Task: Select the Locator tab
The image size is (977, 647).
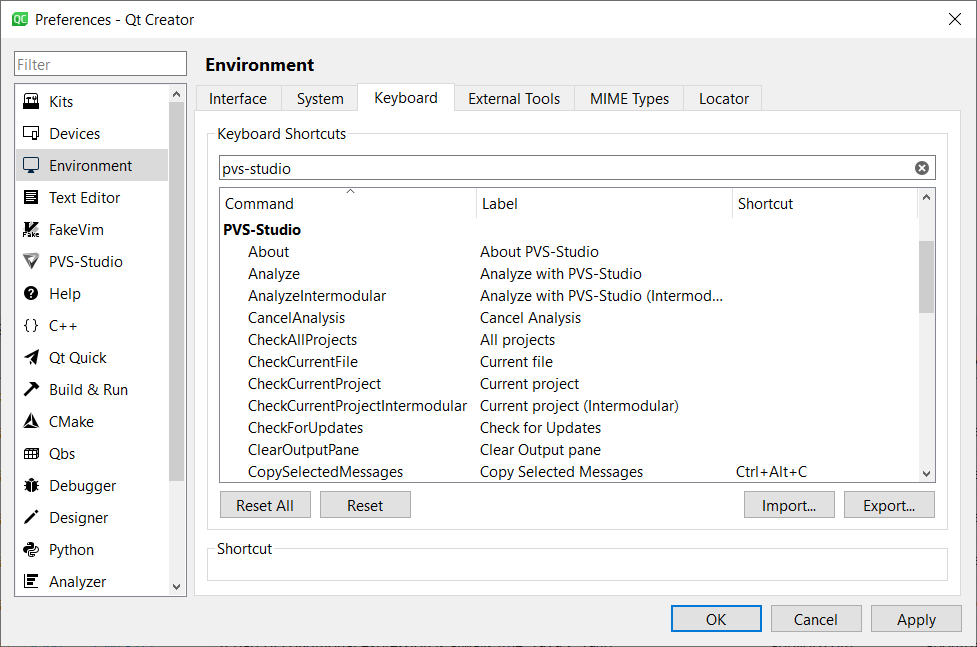Action: click(x=722, y=98)
